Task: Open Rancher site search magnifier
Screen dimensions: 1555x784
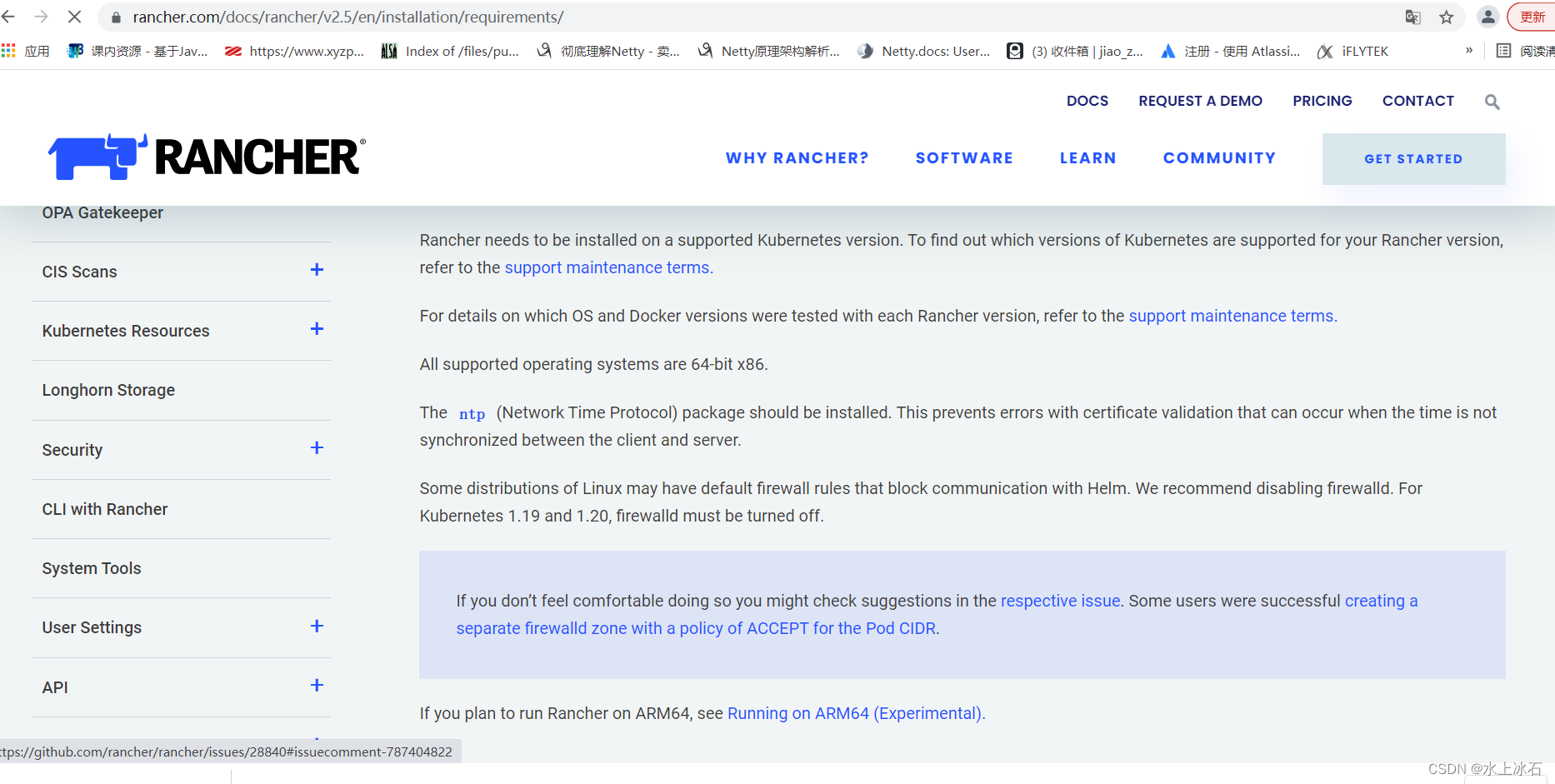Action: pyautogui.click(x=1492, y=102)
